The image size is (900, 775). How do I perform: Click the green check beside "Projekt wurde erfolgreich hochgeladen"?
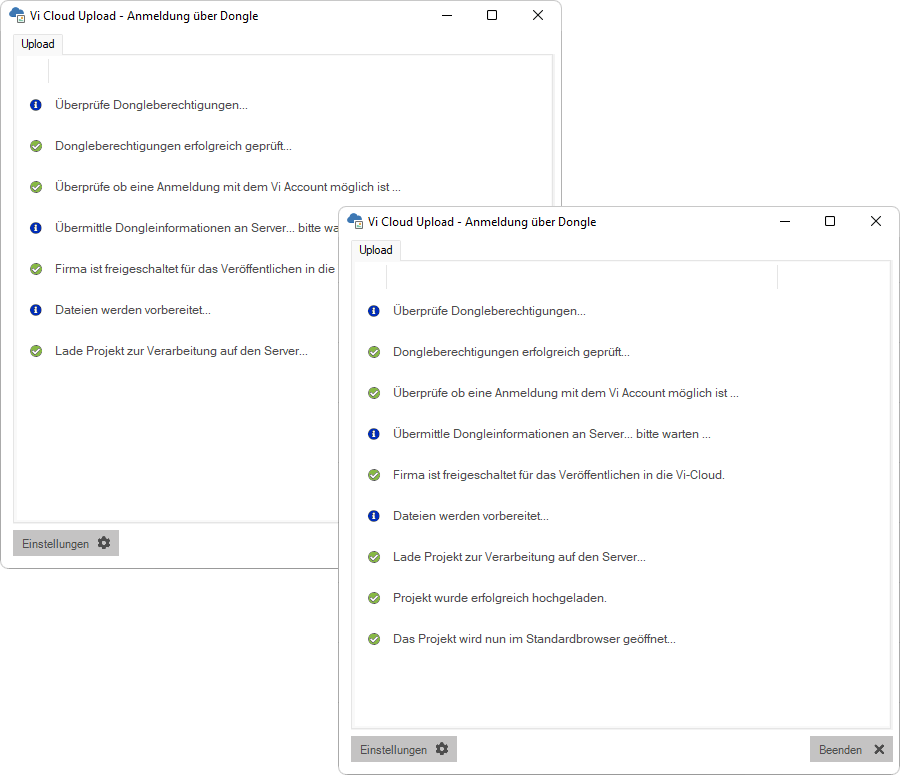tap(374, 598)
